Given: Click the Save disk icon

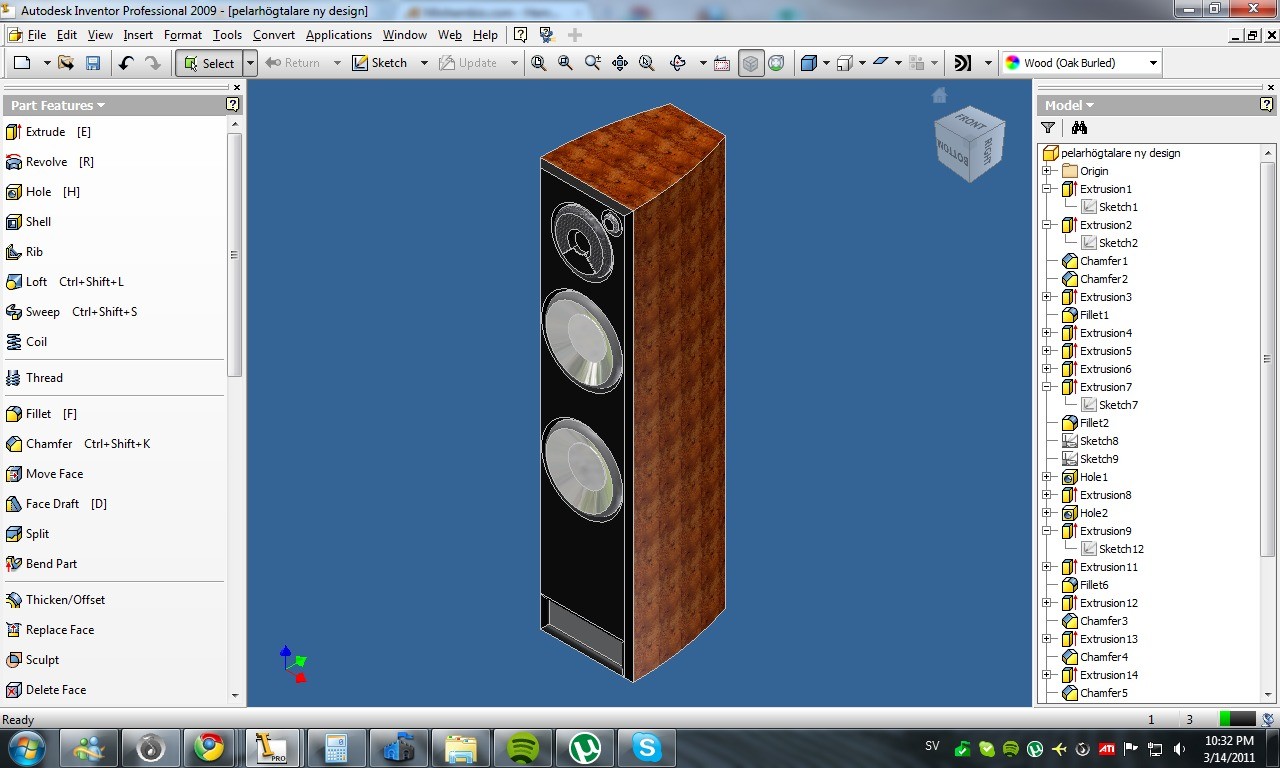Looking at the screenshot, I should [x=93, y=63].
